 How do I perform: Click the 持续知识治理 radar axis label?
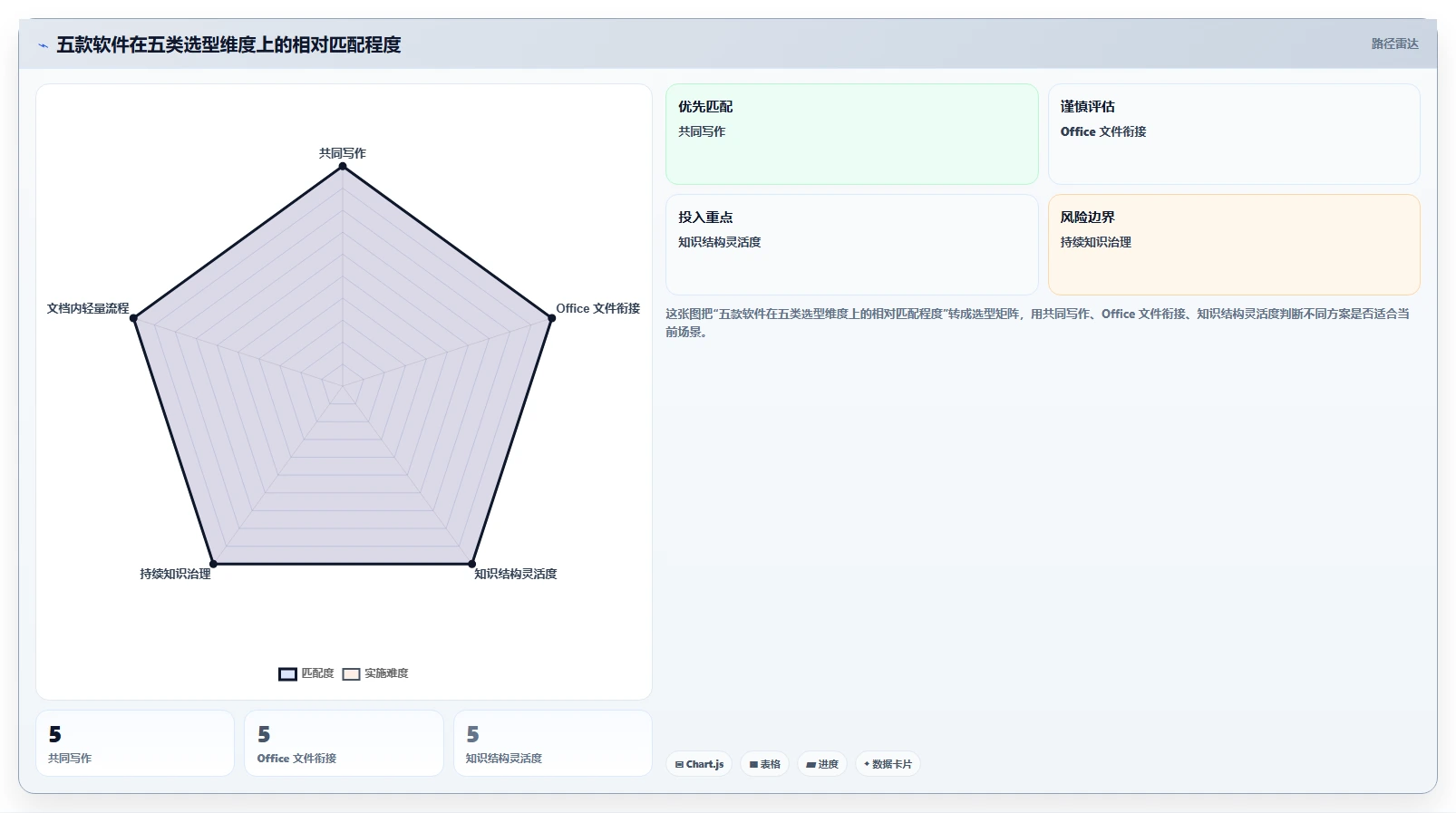point(175,574)
